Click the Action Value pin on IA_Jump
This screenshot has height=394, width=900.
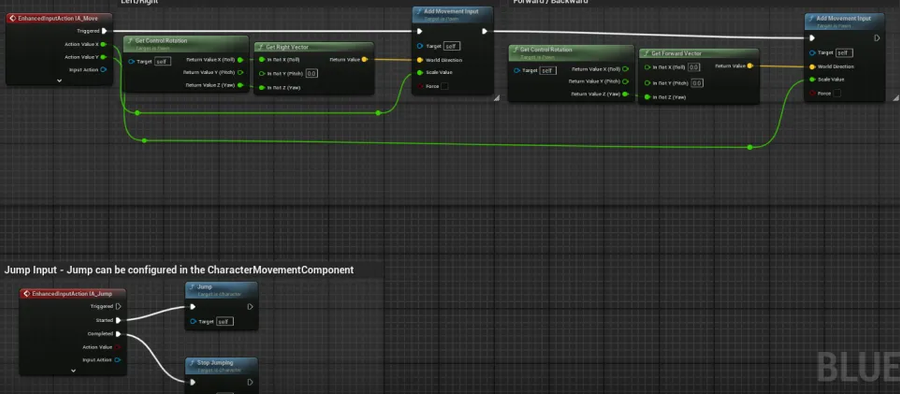click(118, 347)
